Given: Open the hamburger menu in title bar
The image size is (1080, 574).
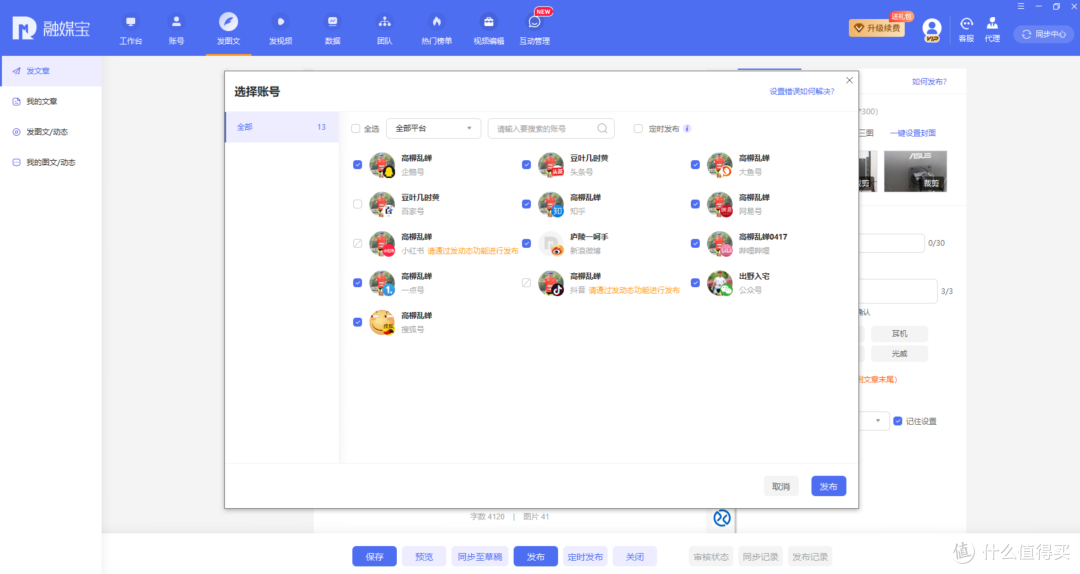Looking at the screenshot, I should 1021,6.
